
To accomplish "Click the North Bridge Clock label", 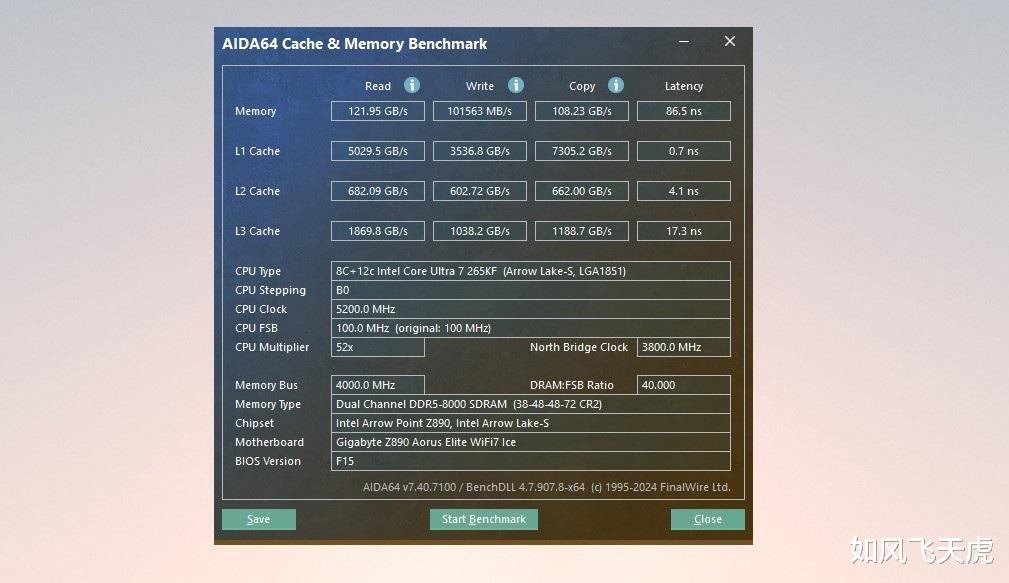I will click(x=579, y=347).
